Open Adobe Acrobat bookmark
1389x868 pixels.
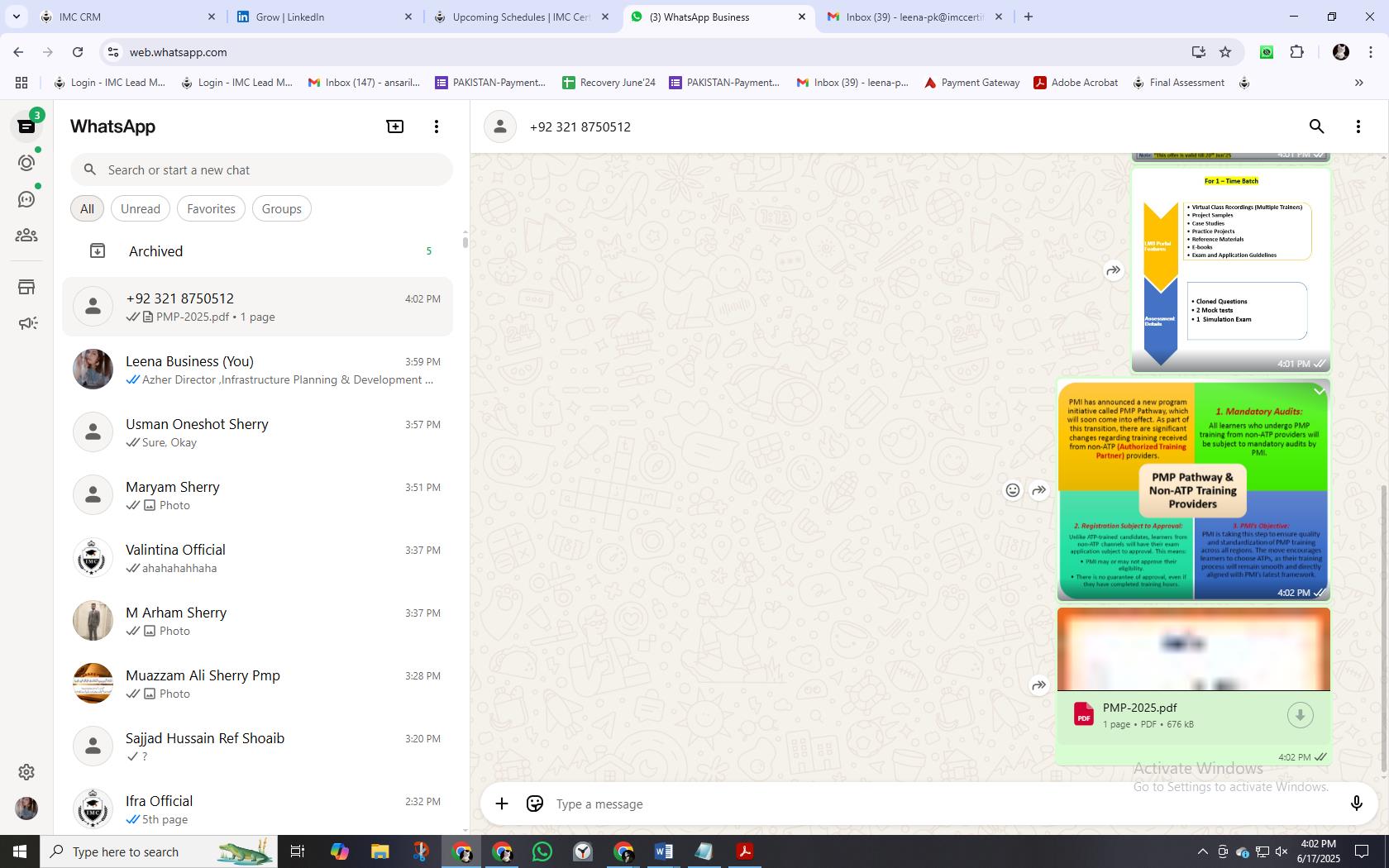[1076, 83]
